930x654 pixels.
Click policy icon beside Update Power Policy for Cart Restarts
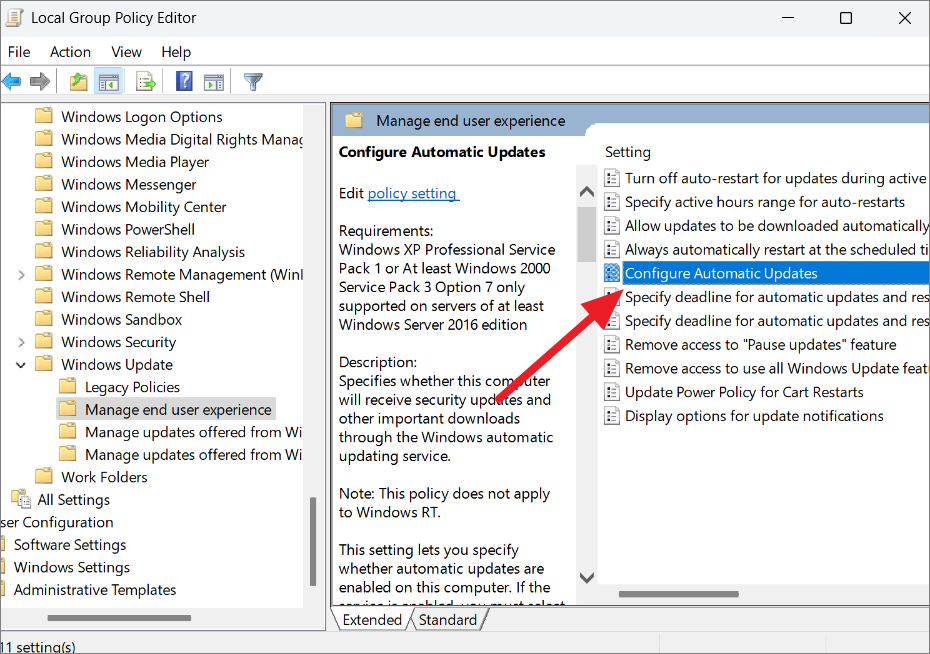pyautogui.click(x=611, y=392)
